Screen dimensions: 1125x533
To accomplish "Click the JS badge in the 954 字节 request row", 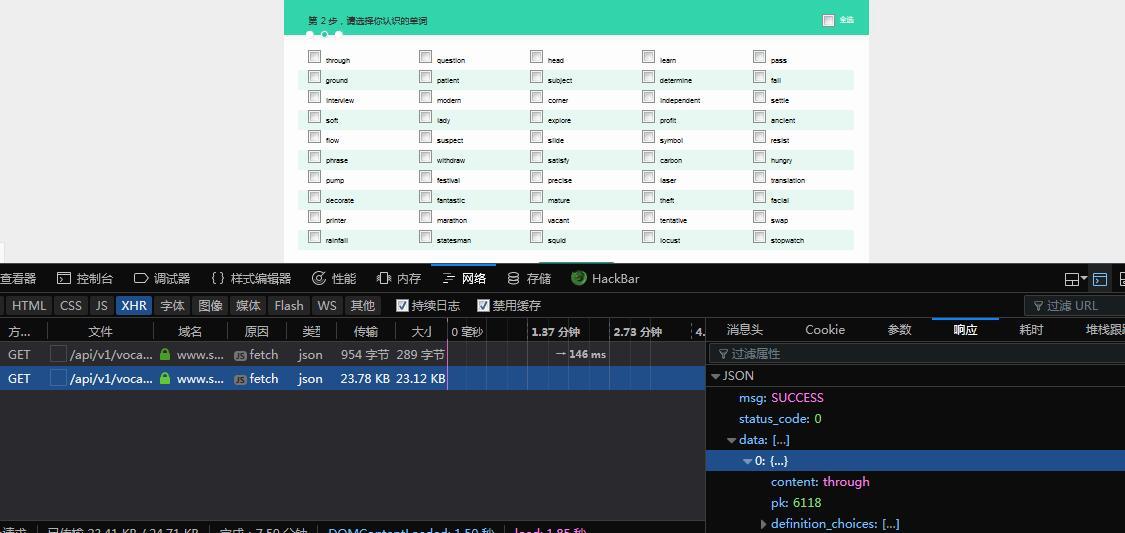I will click(x=240, y=355).
